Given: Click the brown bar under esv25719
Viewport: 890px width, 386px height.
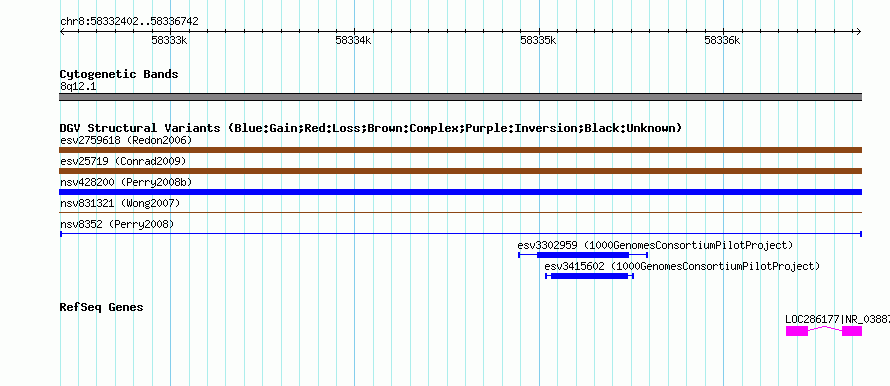Looking at the screenshot, I should [x=460, y=171].
